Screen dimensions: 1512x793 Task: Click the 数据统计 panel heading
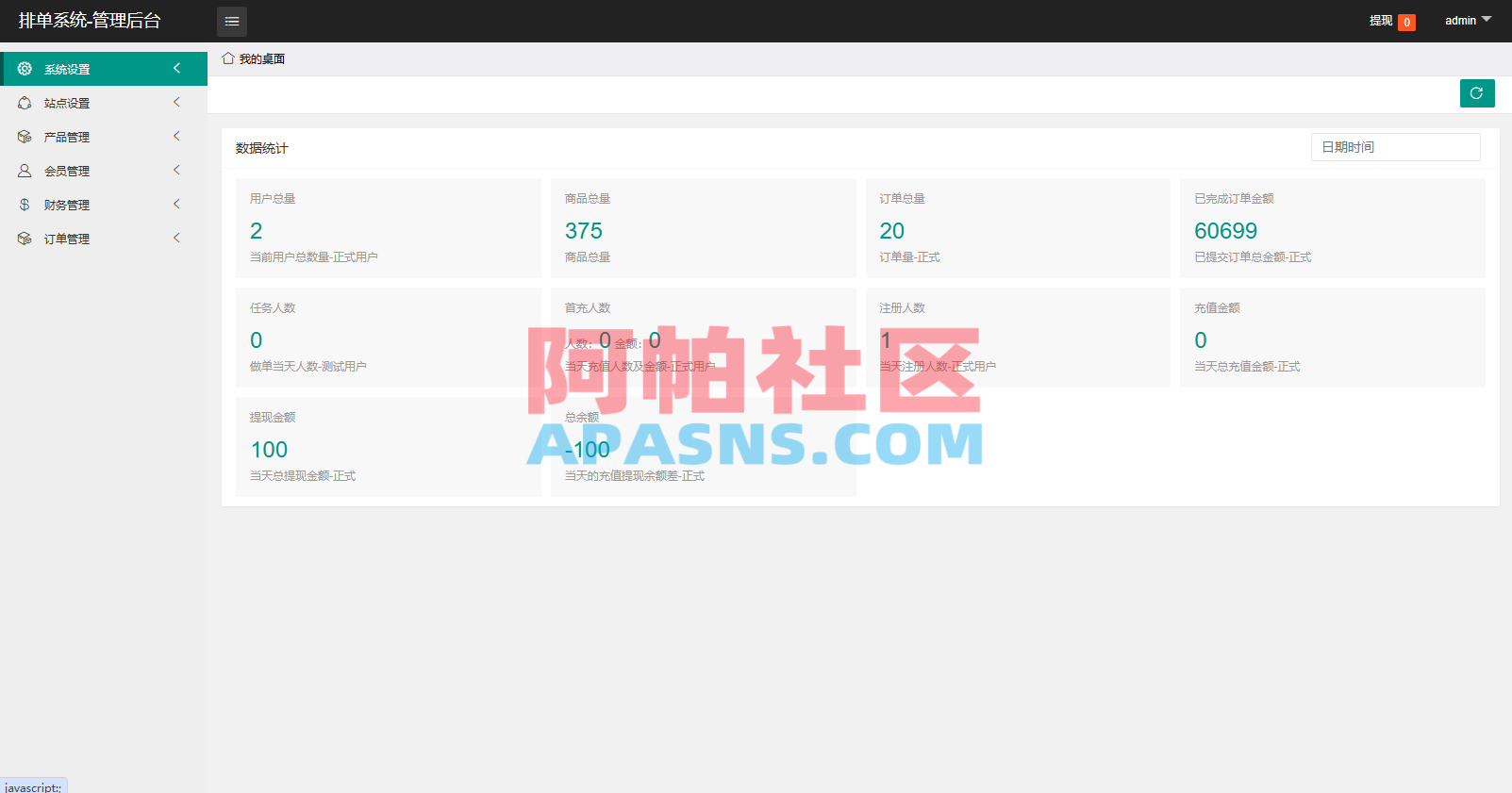tap(262, 148)
